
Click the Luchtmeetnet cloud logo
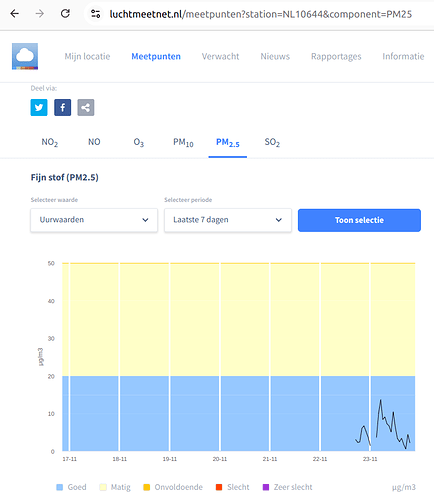pos(25,56)
